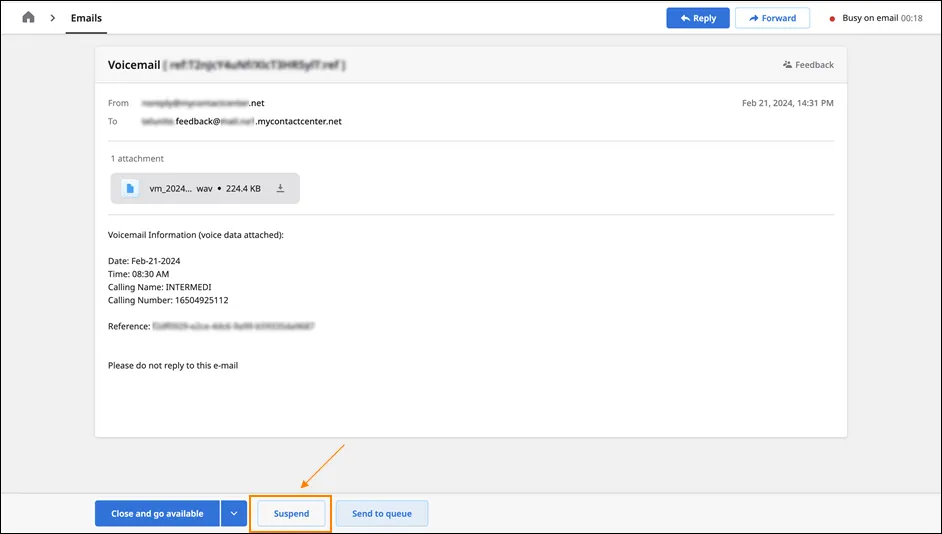Click the Reply button
Viewport: 942px width, 534px height.
point(697,18)
